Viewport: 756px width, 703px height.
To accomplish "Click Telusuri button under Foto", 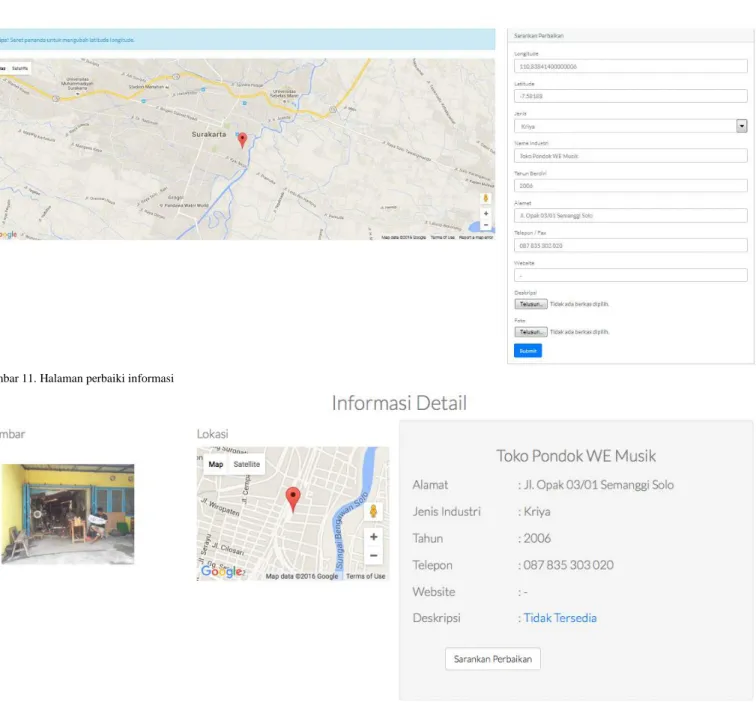I will [530, 332].
